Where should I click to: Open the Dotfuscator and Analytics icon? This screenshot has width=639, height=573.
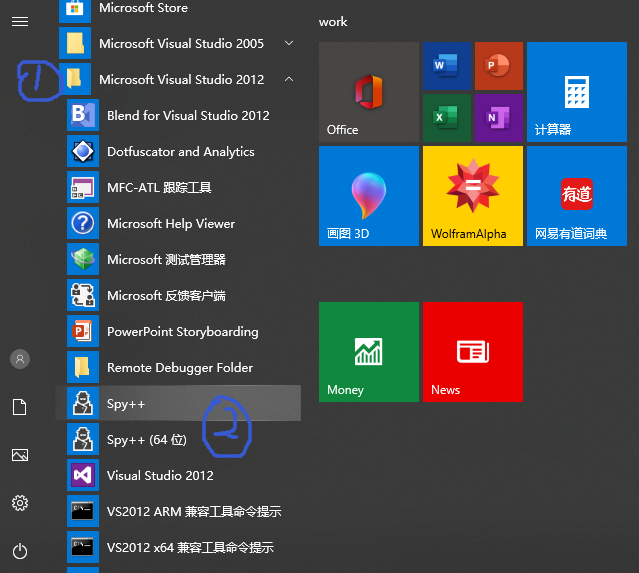83,151
